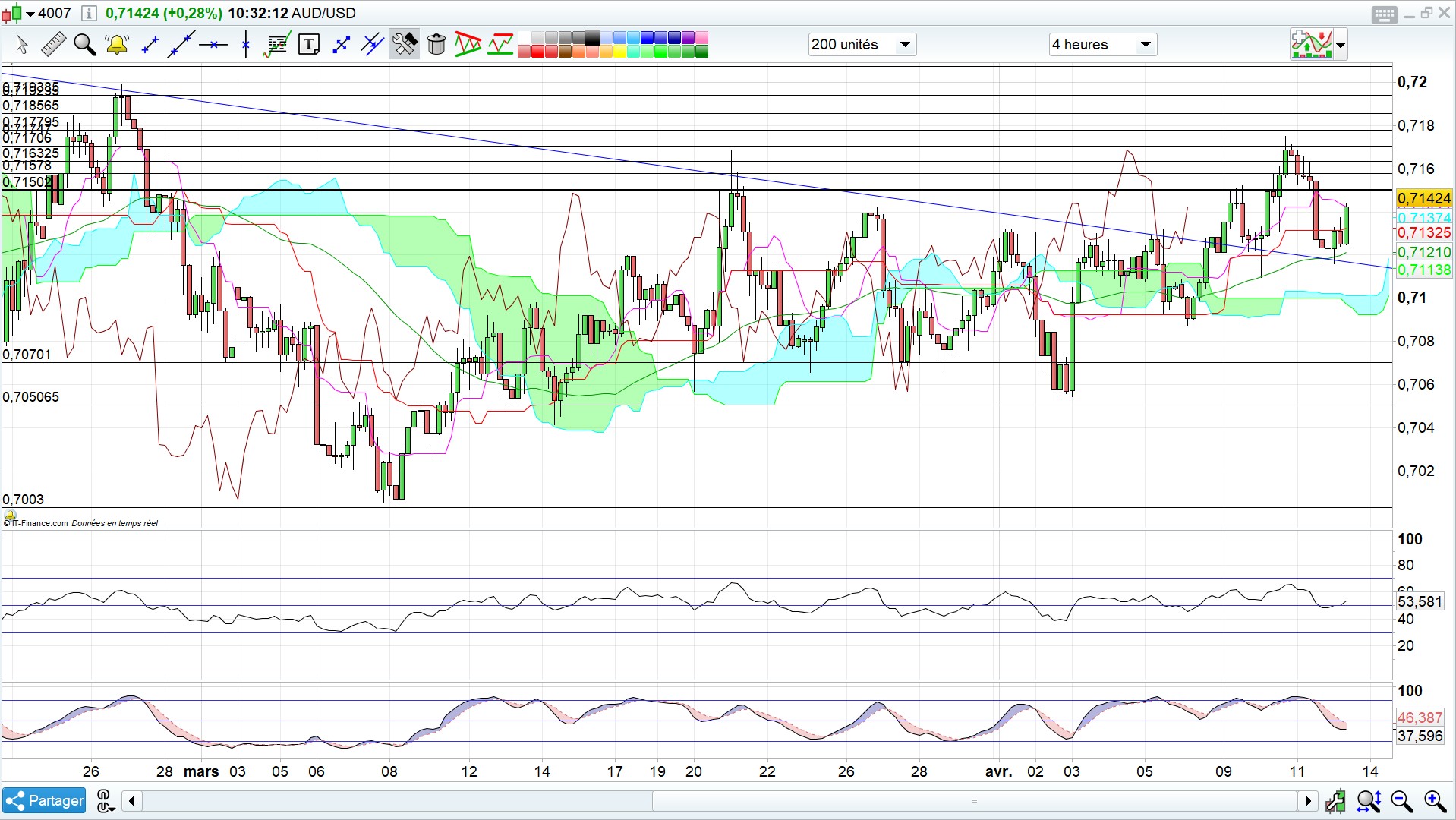The width and height of the screenshot is (1456, 820).
Task: Pick the ruler measurement tool
Action: pos(53,45)
